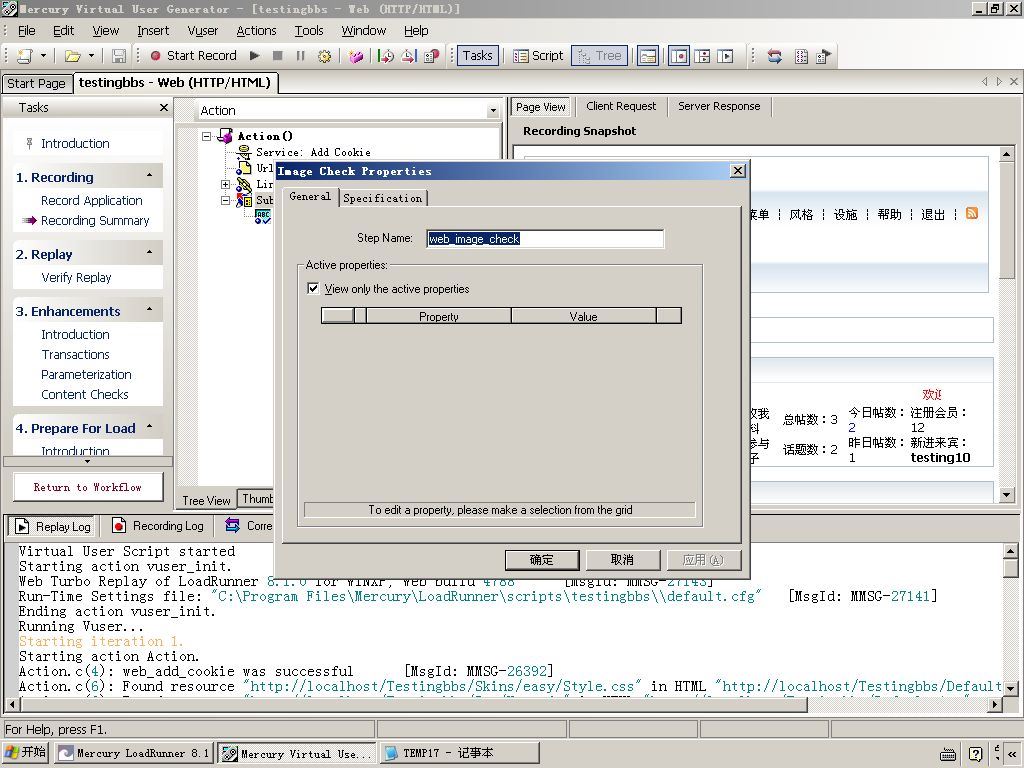Screen dimensions: 1024x768
Task: Collapse the 1. Recording section arrow
Action: point(150,176)
